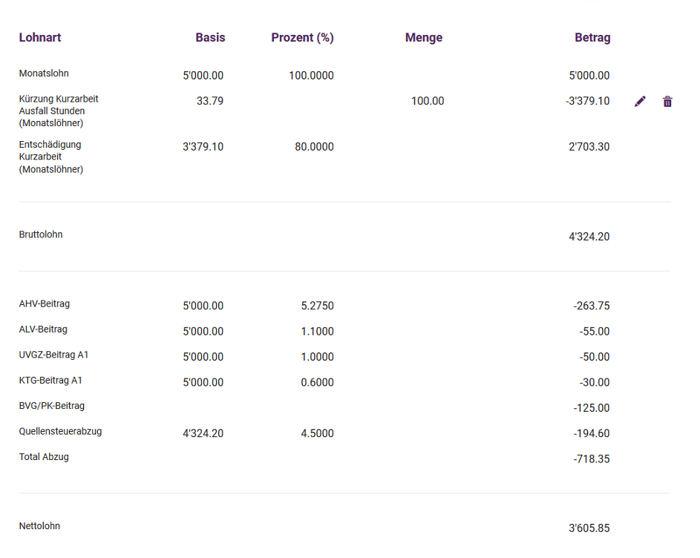Select the AHV-Beitrag percent value 5.2750

click(317, 306)
